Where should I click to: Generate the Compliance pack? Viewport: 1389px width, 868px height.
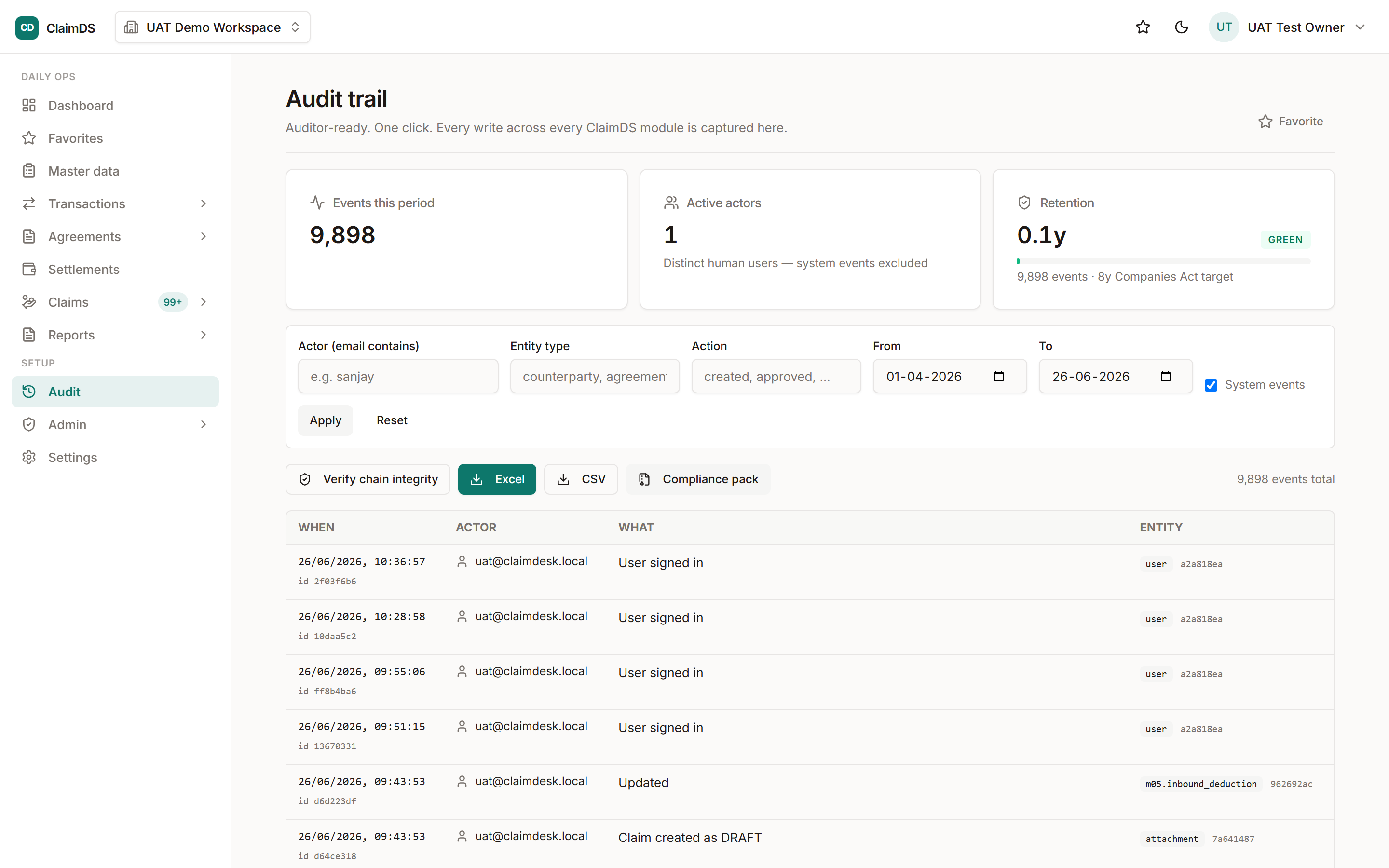click(x=698, y=479)
